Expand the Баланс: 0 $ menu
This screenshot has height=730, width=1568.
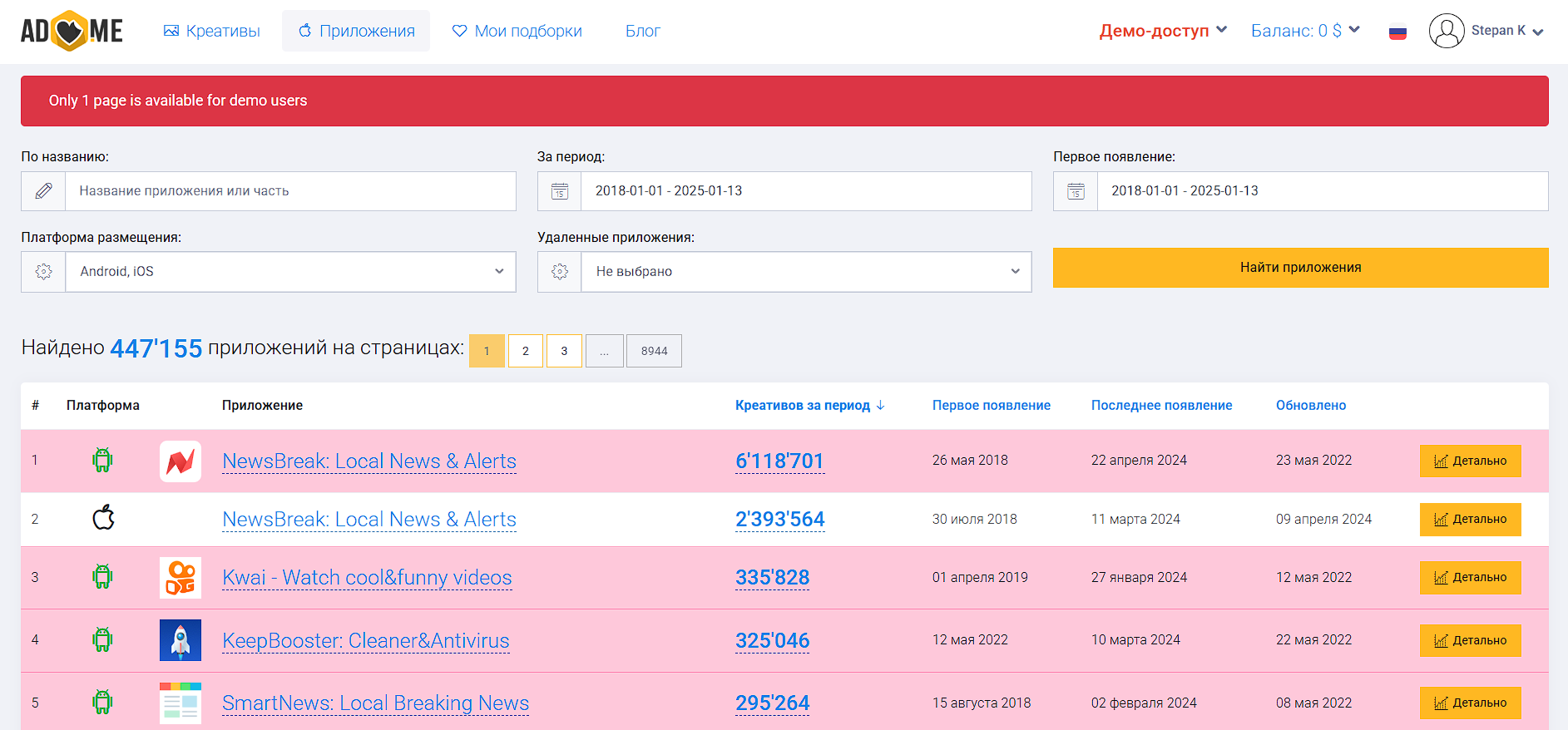1305,31
